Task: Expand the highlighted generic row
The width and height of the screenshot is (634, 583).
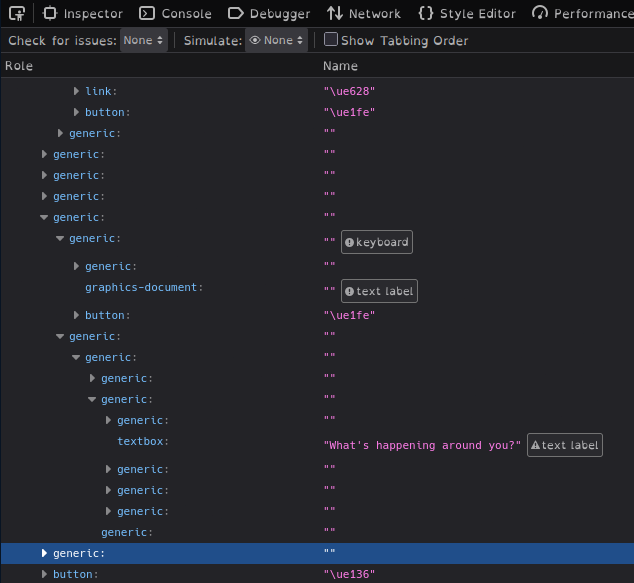Action: [44, 553]
